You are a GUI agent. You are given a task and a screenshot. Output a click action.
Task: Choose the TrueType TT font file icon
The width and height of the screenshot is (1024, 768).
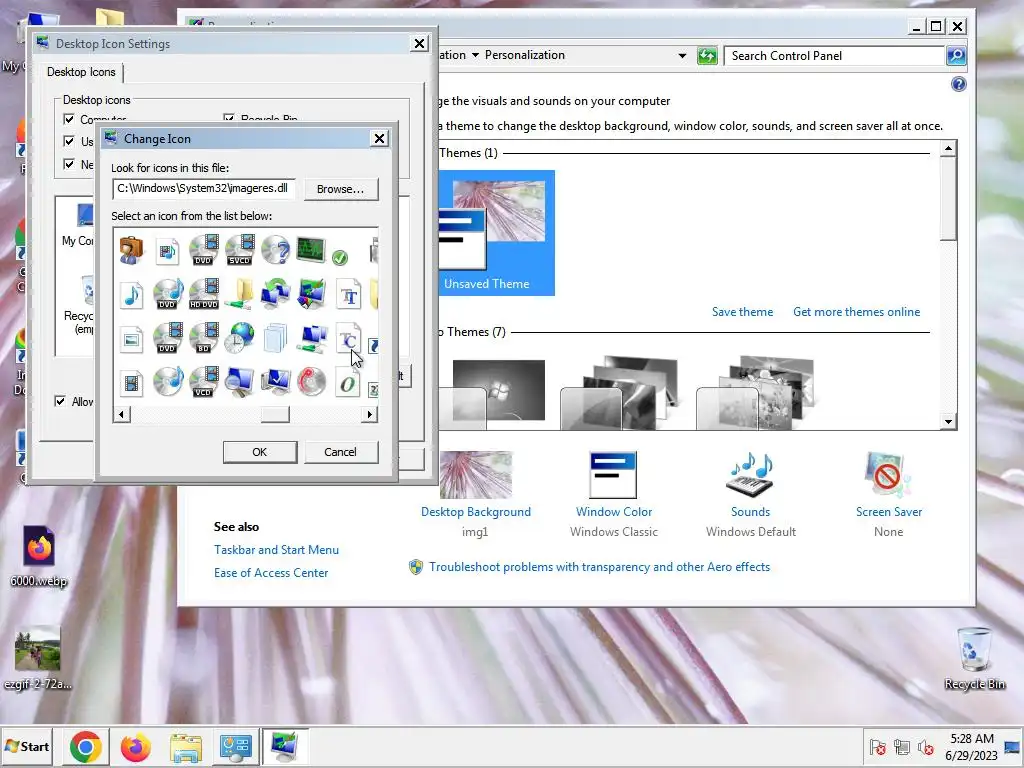348,295
